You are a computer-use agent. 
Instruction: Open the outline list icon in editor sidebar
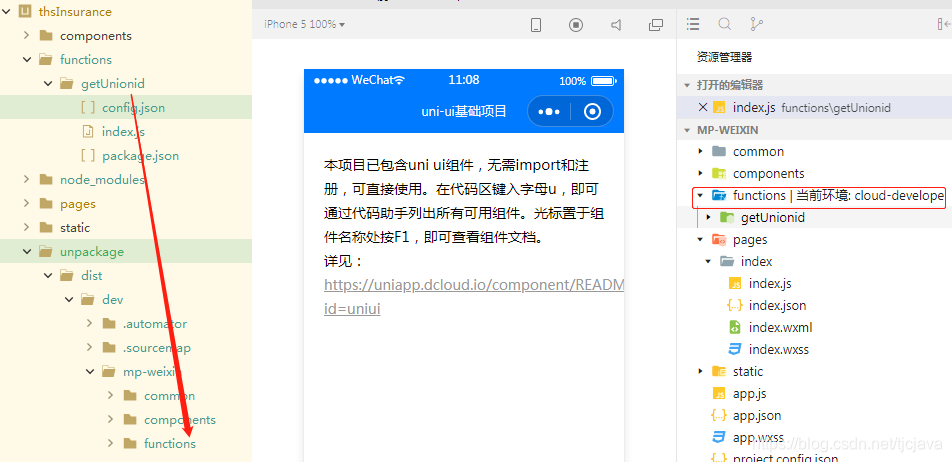click(x=693, y=24)
